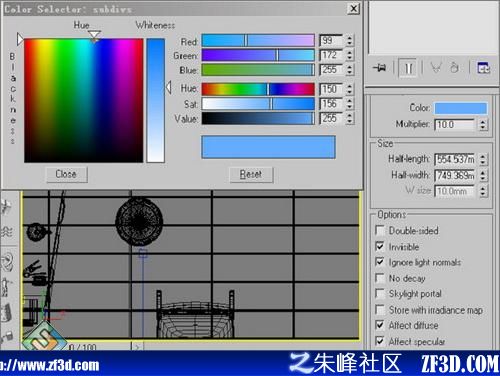
Task: Uncheck Affect specular option
Action: [380, 341]
